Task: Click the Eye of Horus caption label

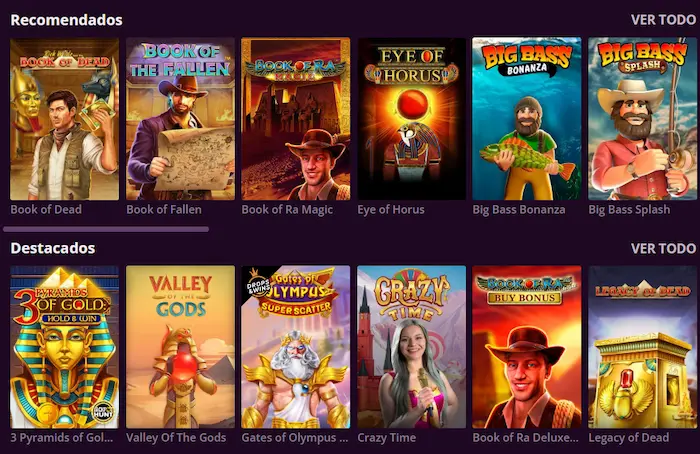Action: 391,210
